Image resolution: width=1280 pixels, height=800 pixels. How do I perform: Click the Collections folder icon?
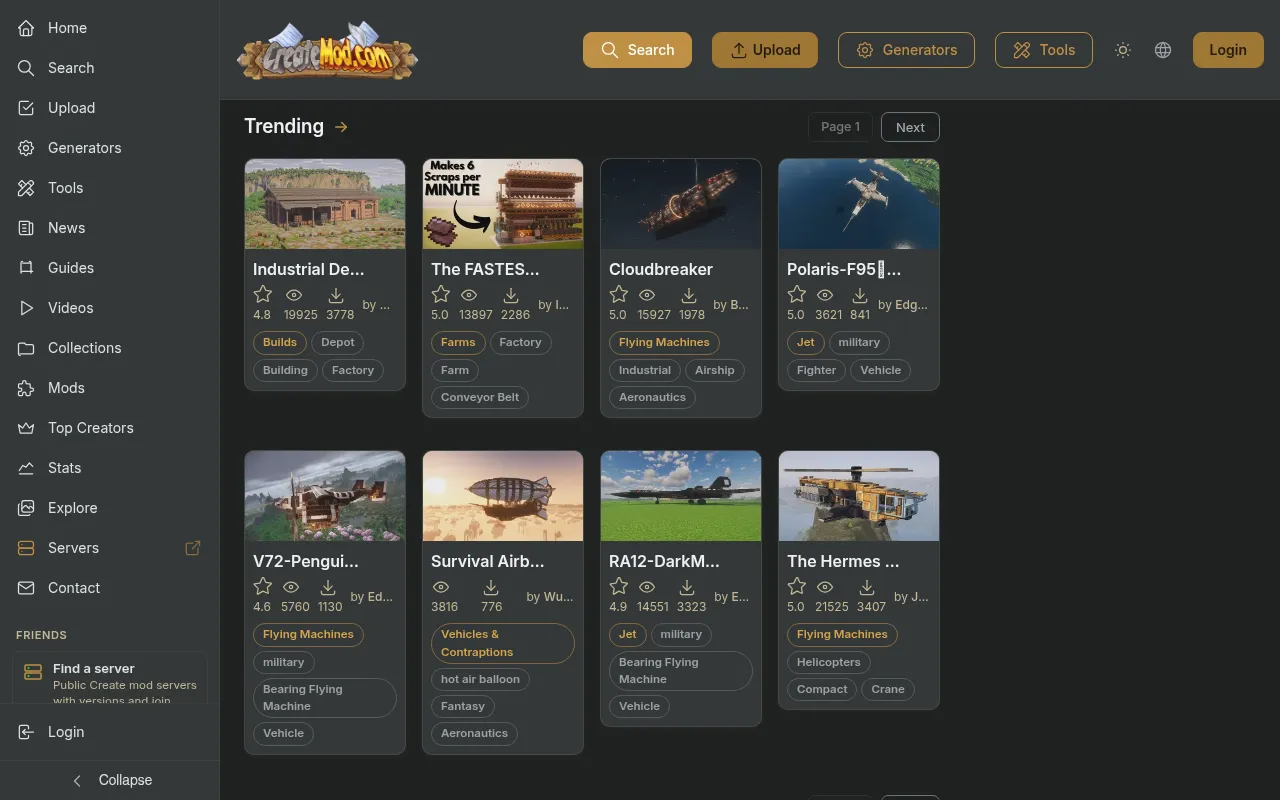tap(26, 348)
